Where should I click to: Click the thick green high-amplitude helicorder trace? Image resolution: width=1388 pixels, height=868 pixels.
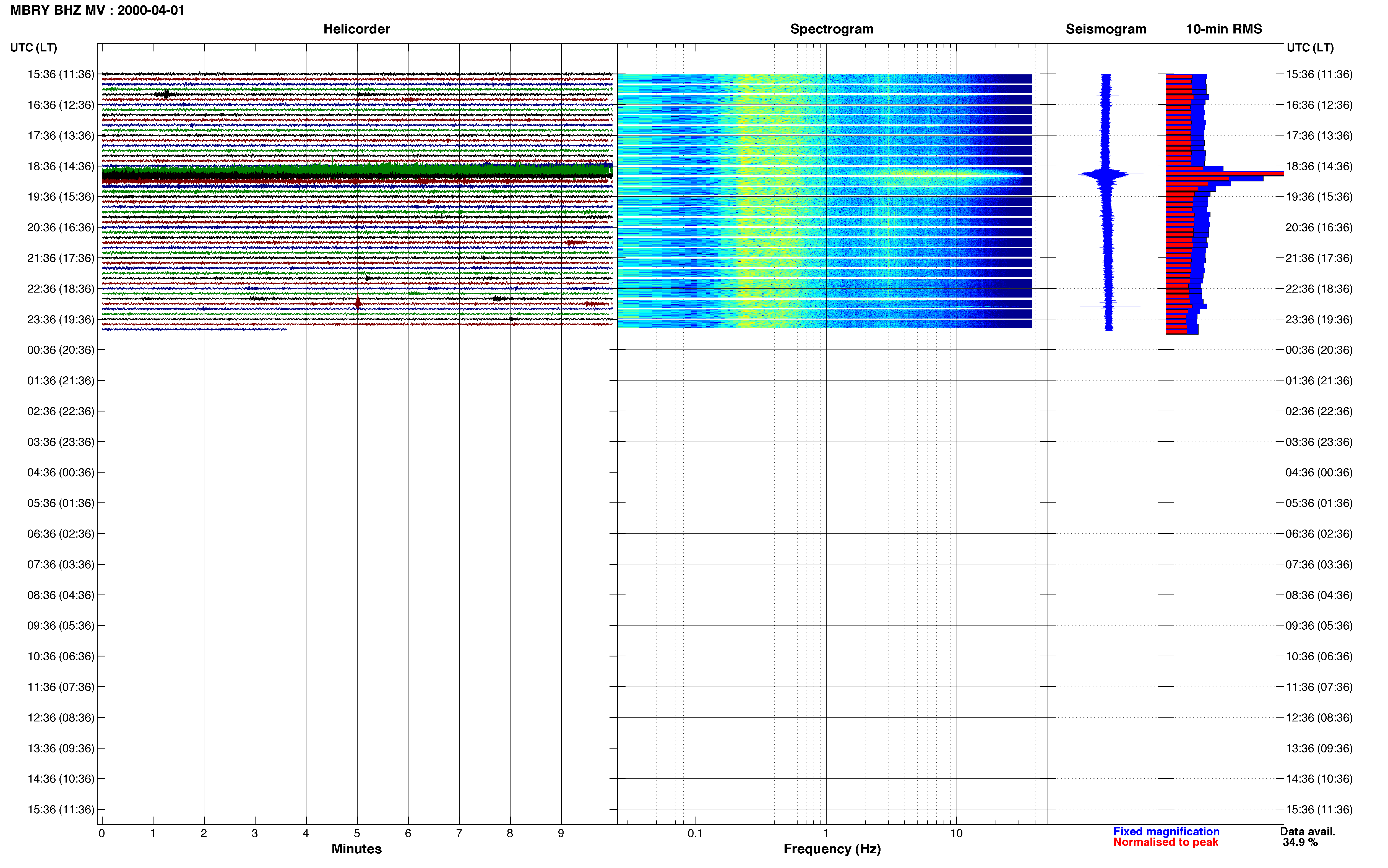[356, 171]
